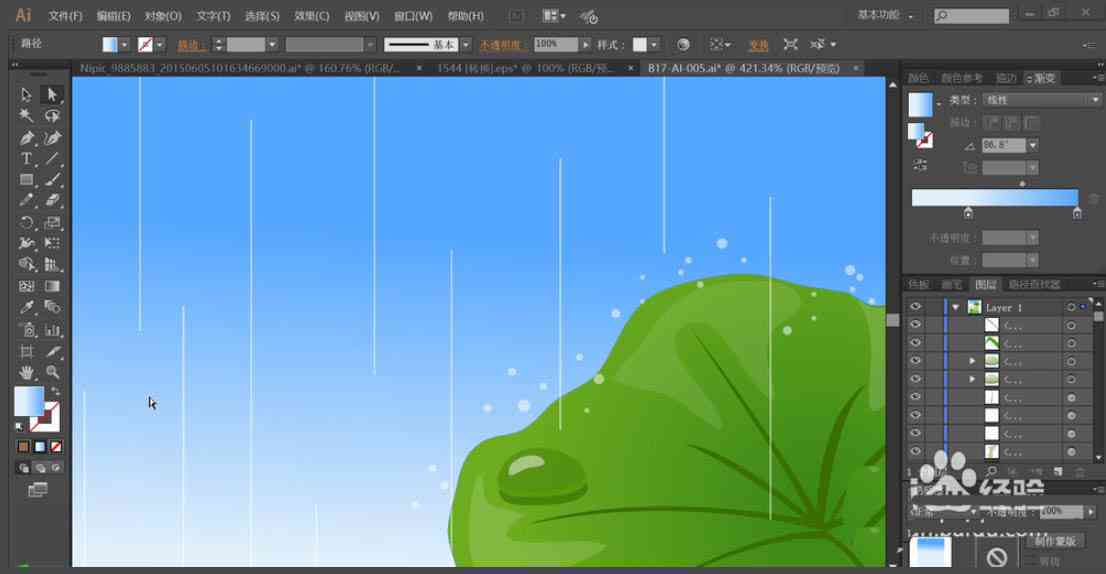Screen dimensions: 1106x574
Task: Select the Type tool
Action: click(27, 159)
